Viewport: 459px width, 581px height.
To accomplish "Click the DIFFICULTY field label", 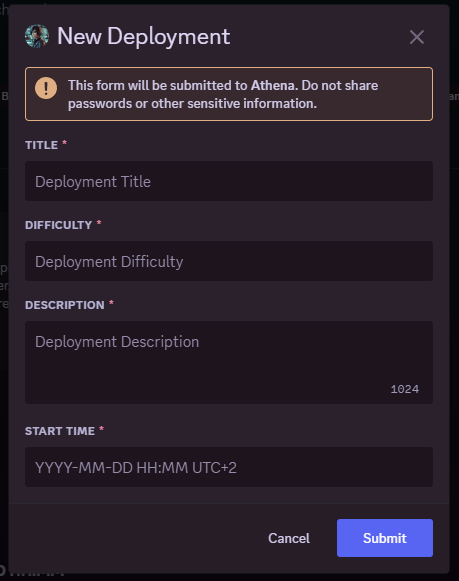I will point(59,225).
